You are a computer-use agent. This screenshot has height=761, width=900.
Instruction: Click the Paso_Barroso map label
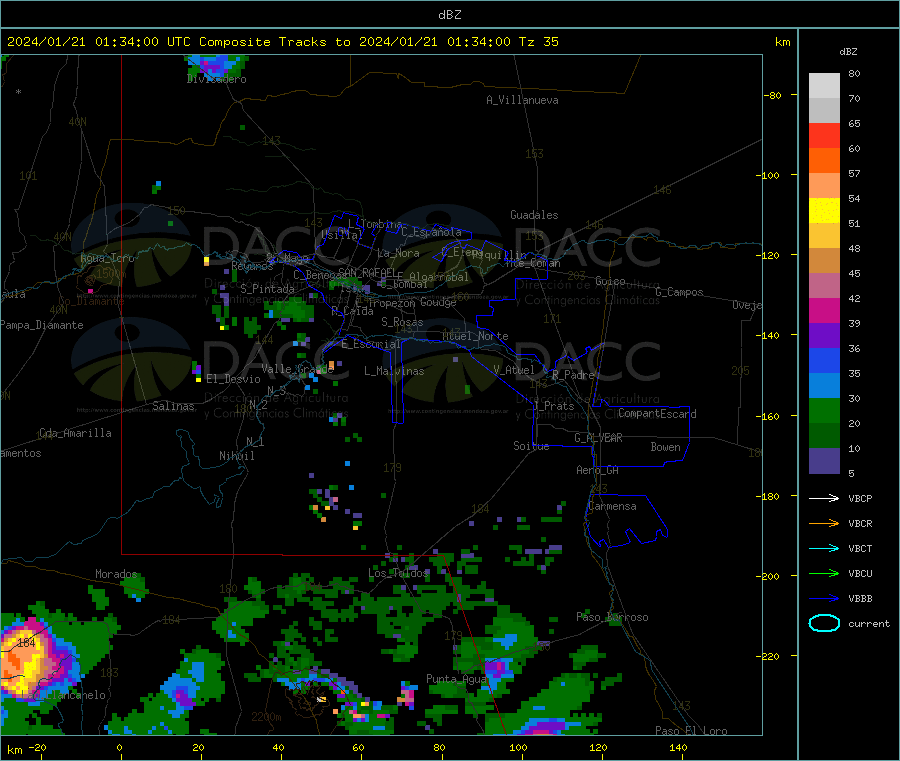[612, 617]
